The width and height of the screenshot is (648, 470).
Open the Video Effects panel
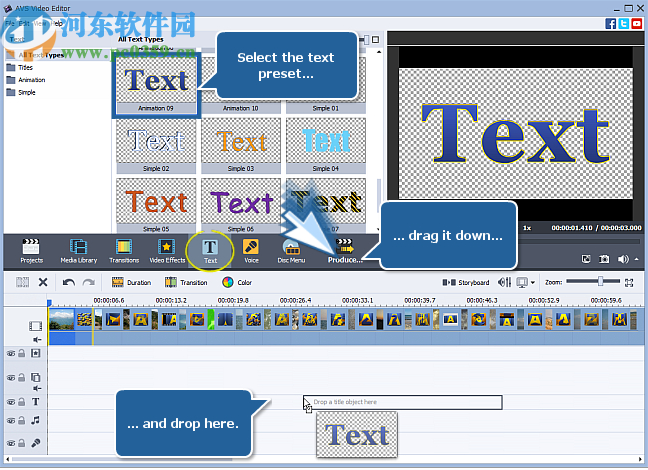pyautogui.click(x=167, y=251)
